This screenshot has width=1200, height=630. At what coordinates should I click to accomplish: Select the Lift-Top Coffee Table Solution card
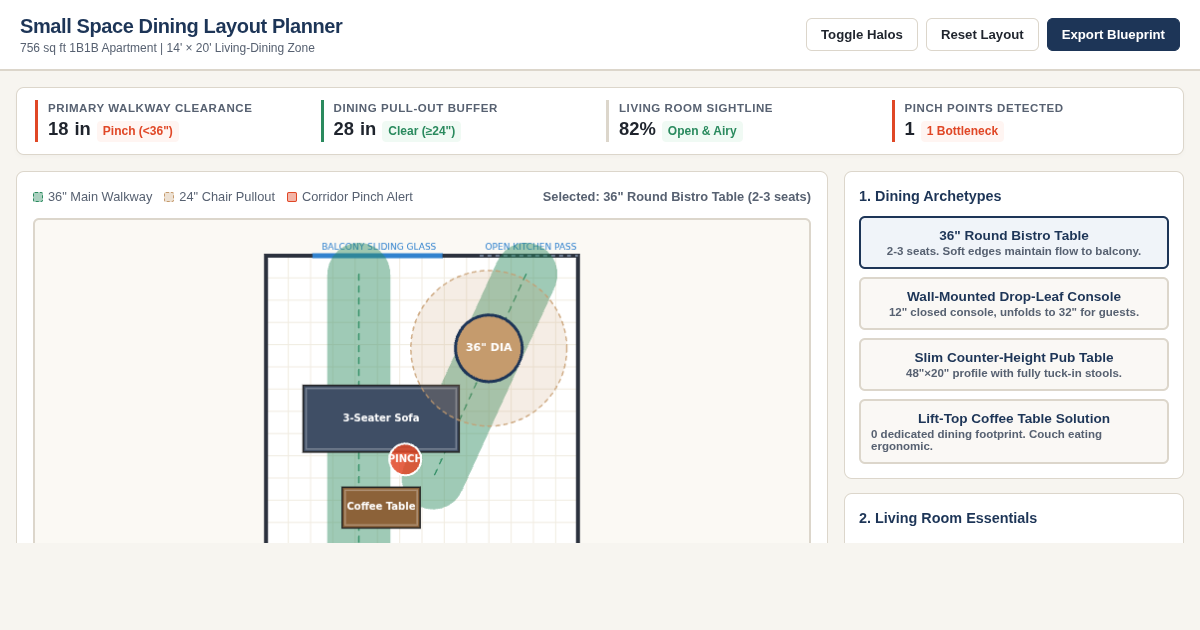[1014, 432]
